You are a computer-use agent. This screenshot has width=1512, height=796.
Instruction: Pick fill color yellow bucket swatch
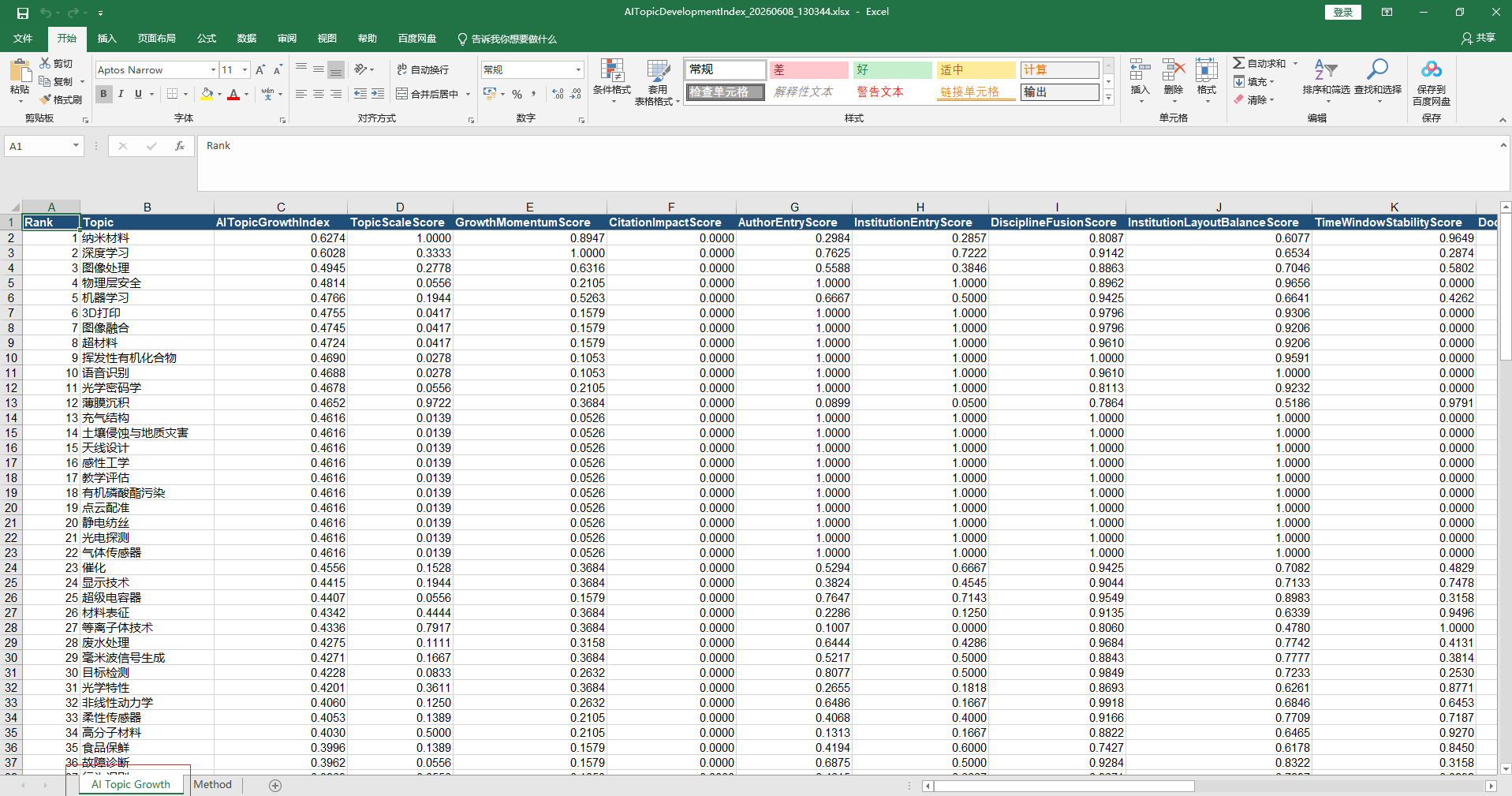click(x=207, y=94)
